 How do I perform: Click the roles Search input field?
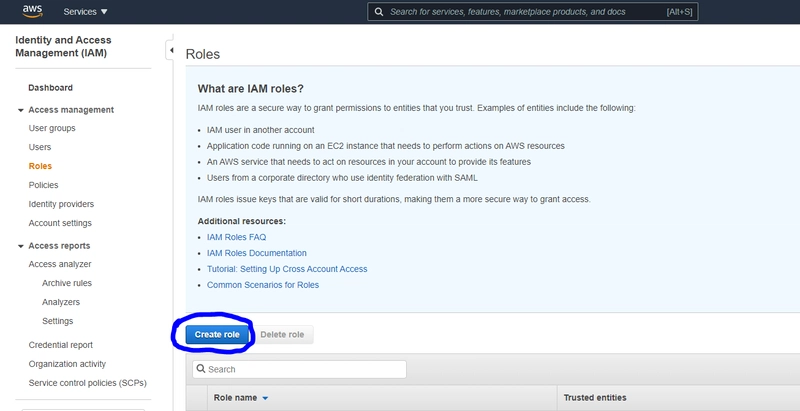click(305, 369)
